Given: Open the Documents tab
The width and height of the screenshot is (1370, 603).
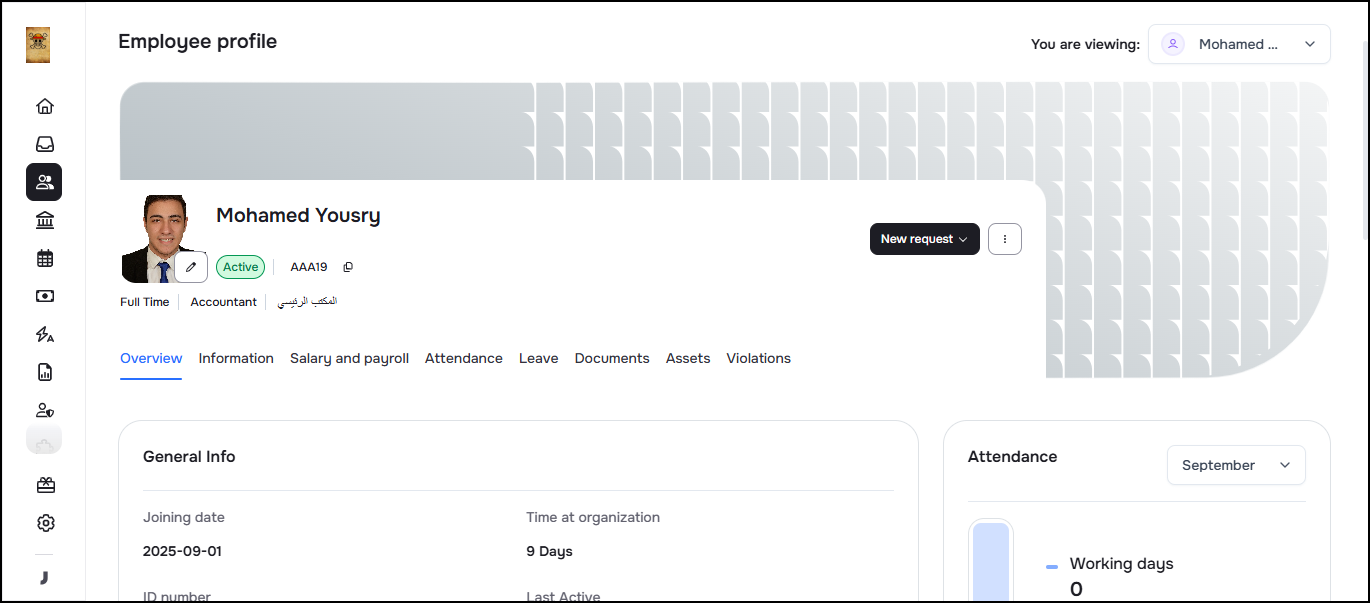Looking at the screenshot, I should 612,358.
